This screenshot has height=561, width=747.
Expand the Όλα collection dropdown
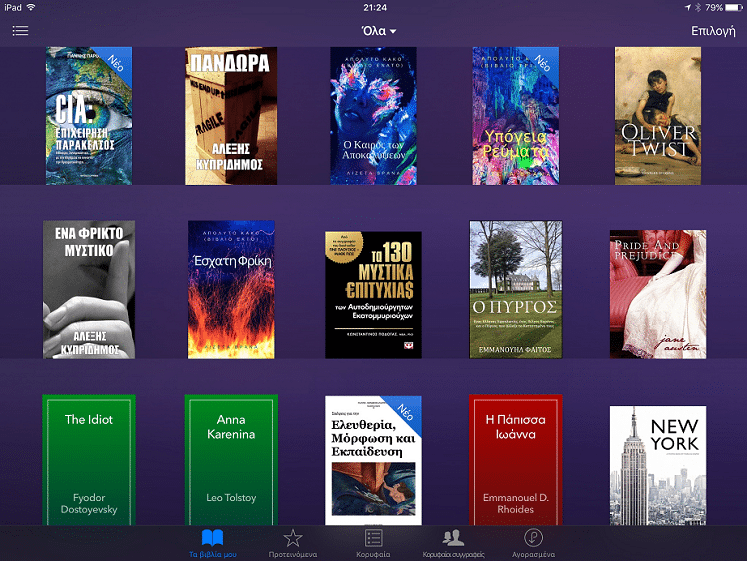[379, 31]
